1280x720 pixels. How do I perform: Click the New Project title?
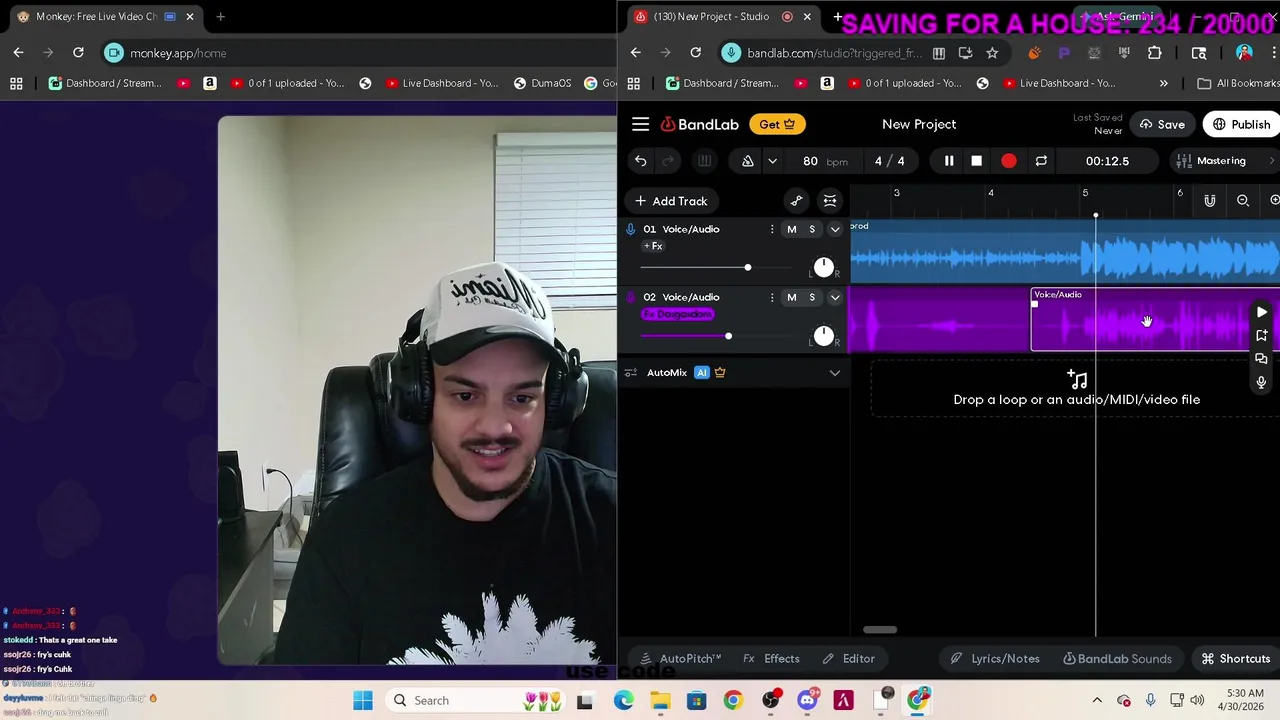click(x=919, y=124)
